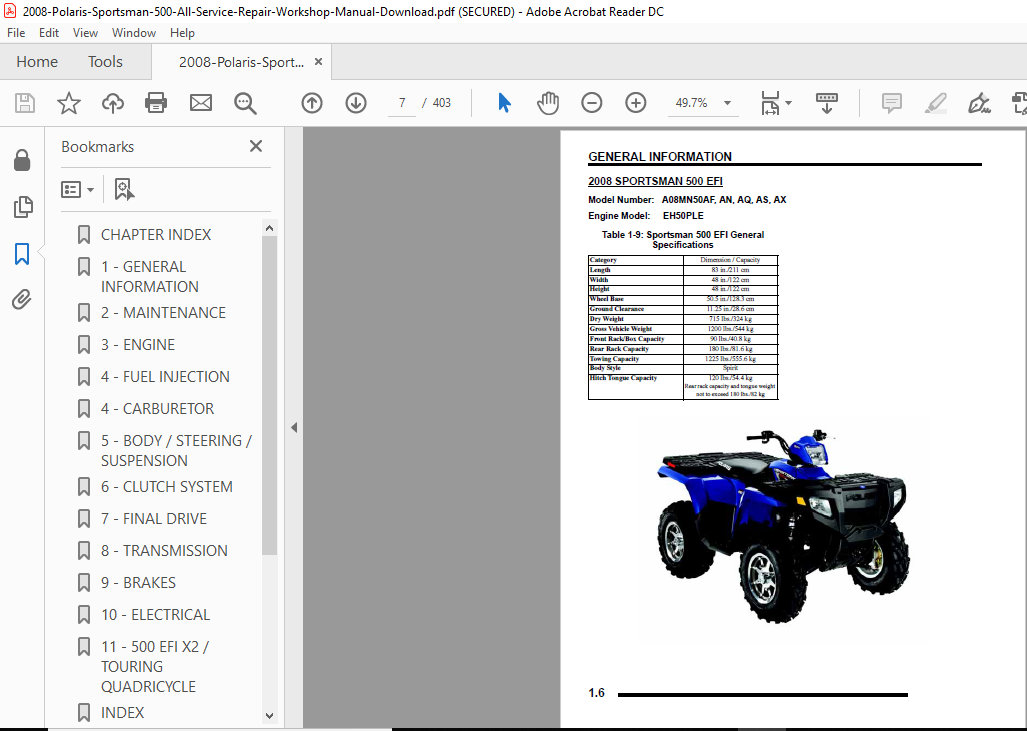1027x731 pixels.
Task: Jump to 6 - CLUTCH SYSTEM bookmark
Action: coord(166,487)
